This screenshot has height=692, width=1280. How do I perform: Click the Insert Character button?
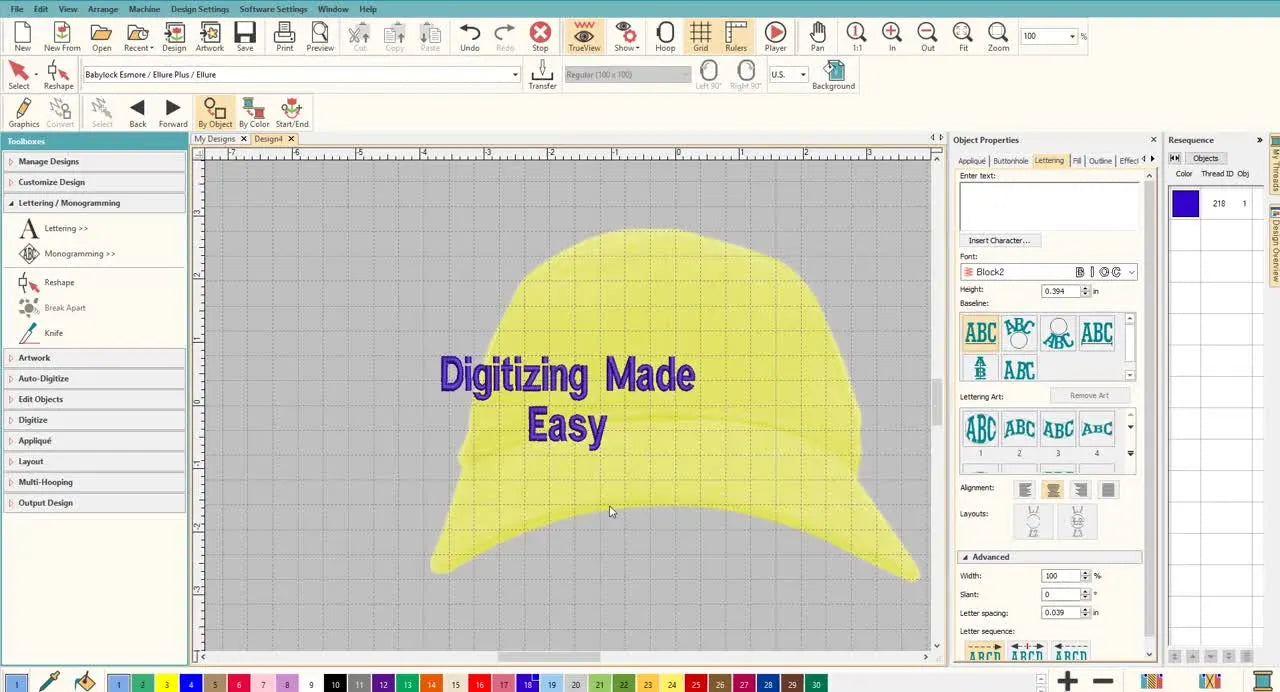click(999, 240)
